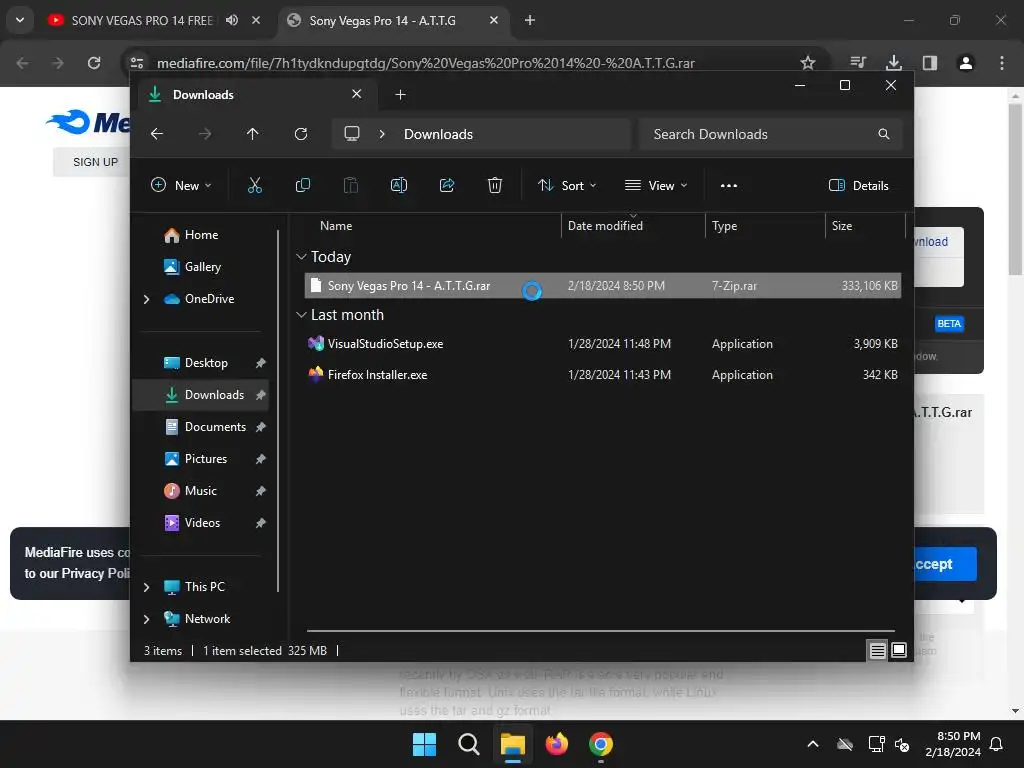The height and width of the screenshot is (768, 1024).
Task: Open Music in navigation pane
Action: click(x=201, y=491)
